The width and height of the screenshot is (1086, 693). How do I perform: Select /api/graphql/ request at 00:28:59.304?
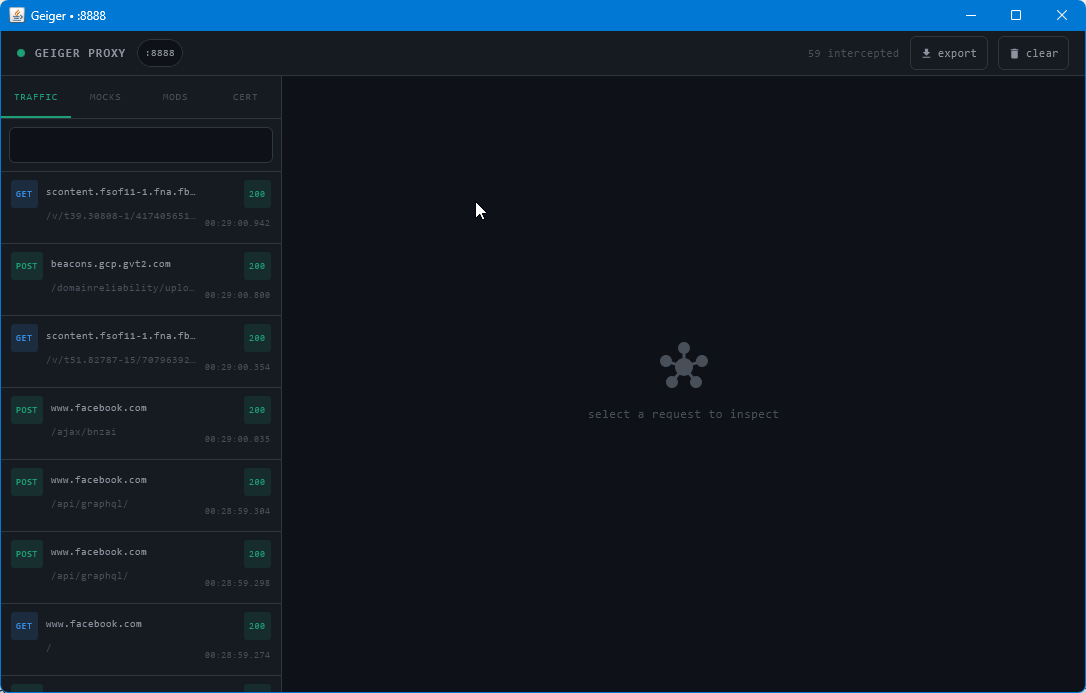pyautogui.click(x=141, y=496)
